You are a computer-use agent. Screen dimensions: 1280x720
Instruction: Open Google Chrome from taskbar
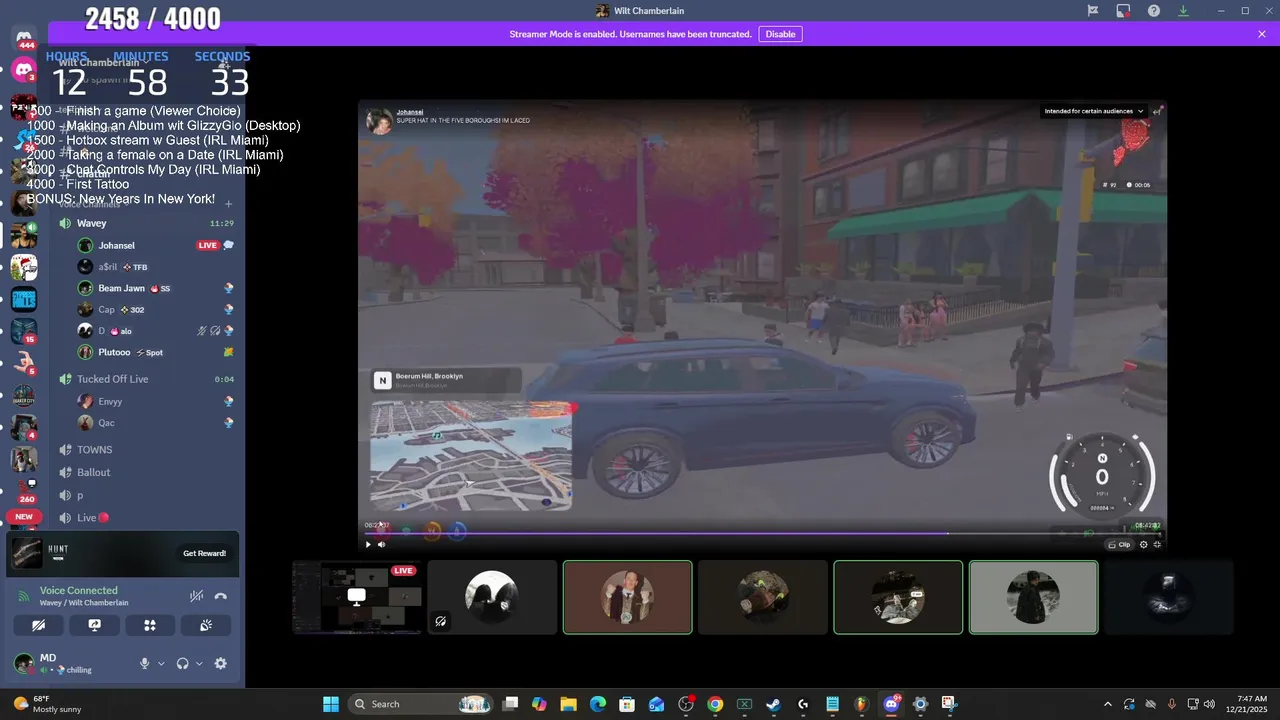[715, 704]
